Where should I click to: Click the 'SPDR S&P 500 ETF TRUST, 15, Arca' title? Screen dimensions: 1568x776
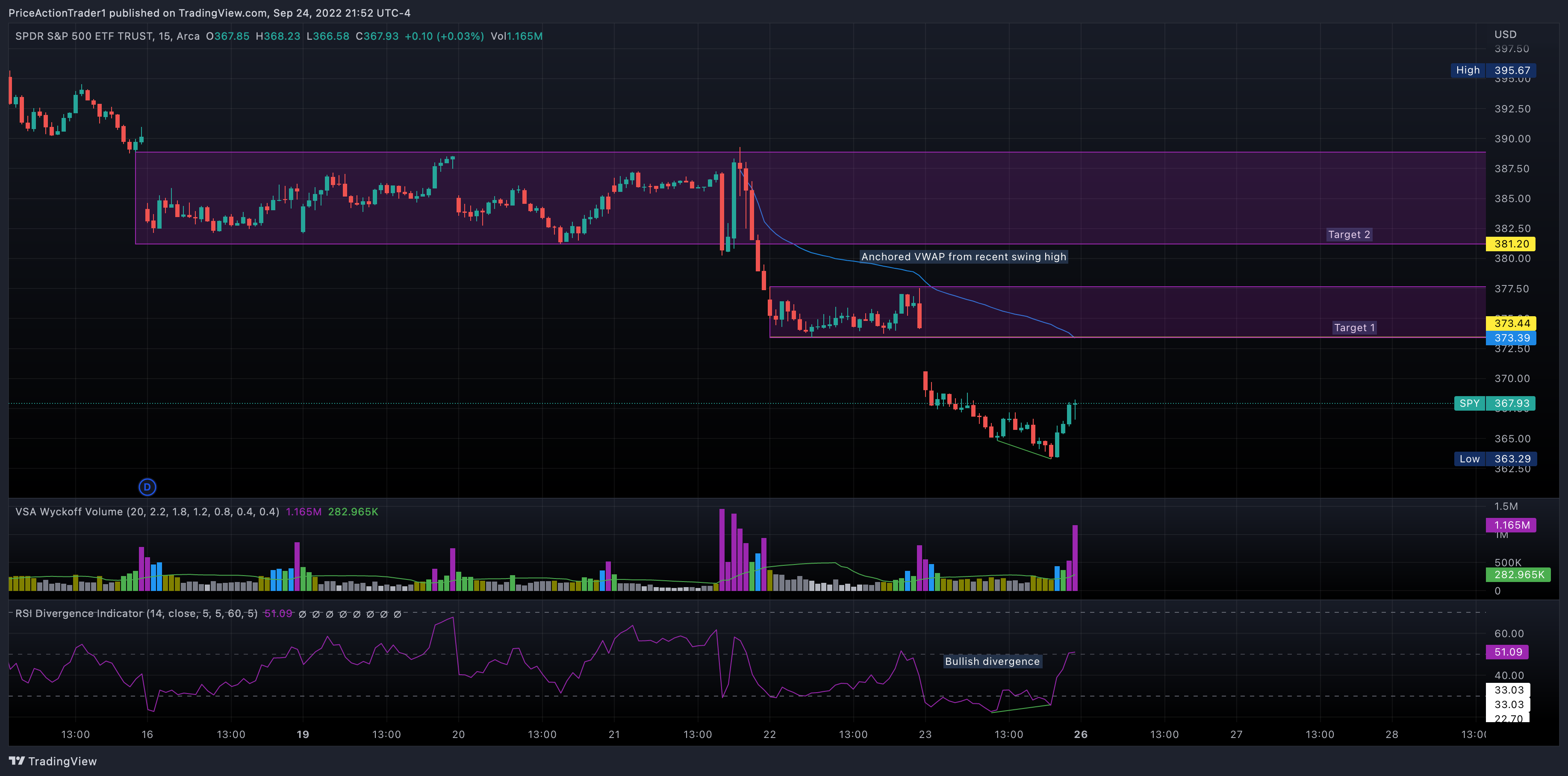point(107,36)
